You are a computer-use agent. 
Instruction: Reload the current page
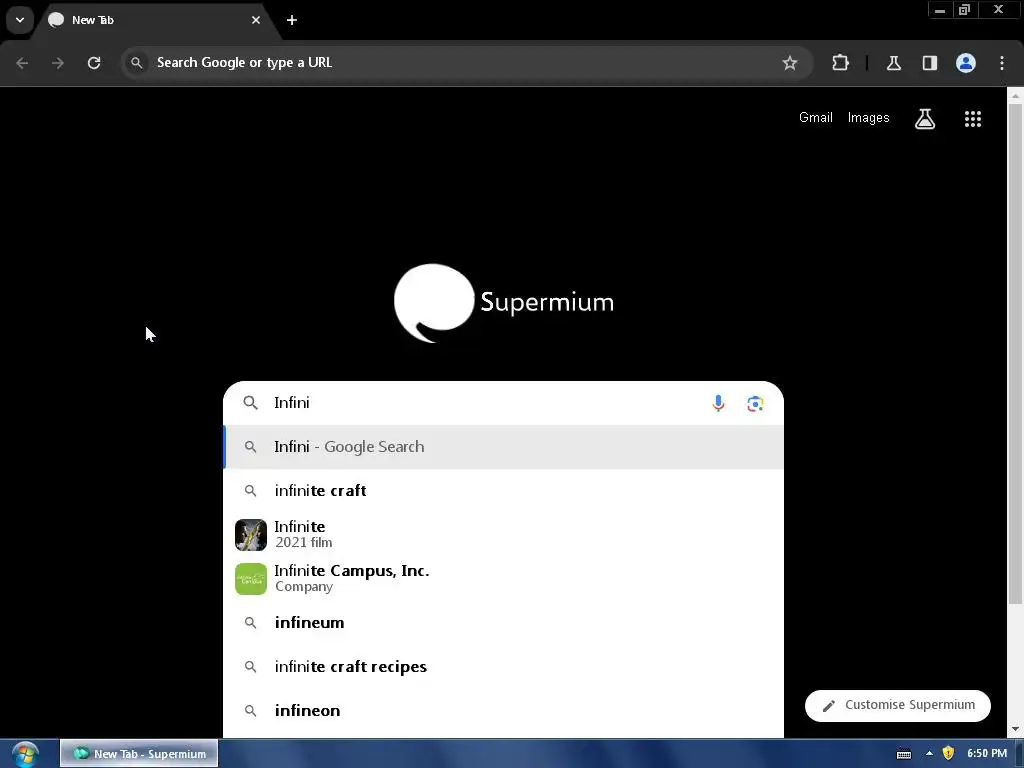click(x=94, y=63)
